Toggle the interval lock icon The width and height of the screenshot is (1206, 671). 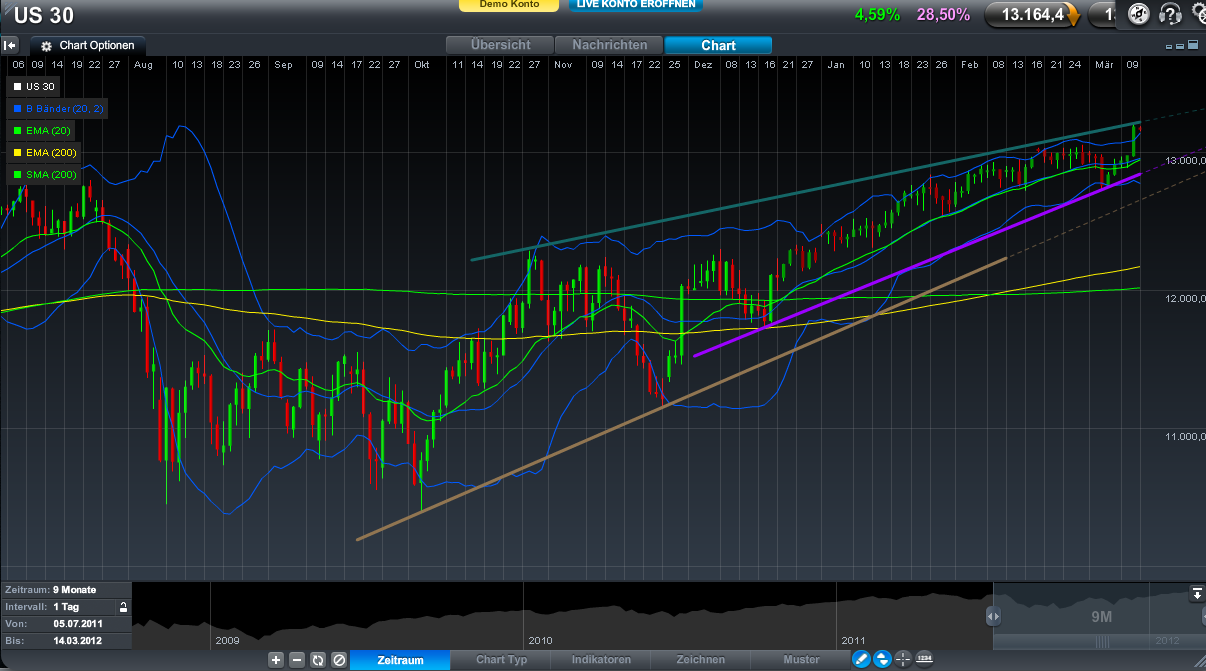(123, 607)
